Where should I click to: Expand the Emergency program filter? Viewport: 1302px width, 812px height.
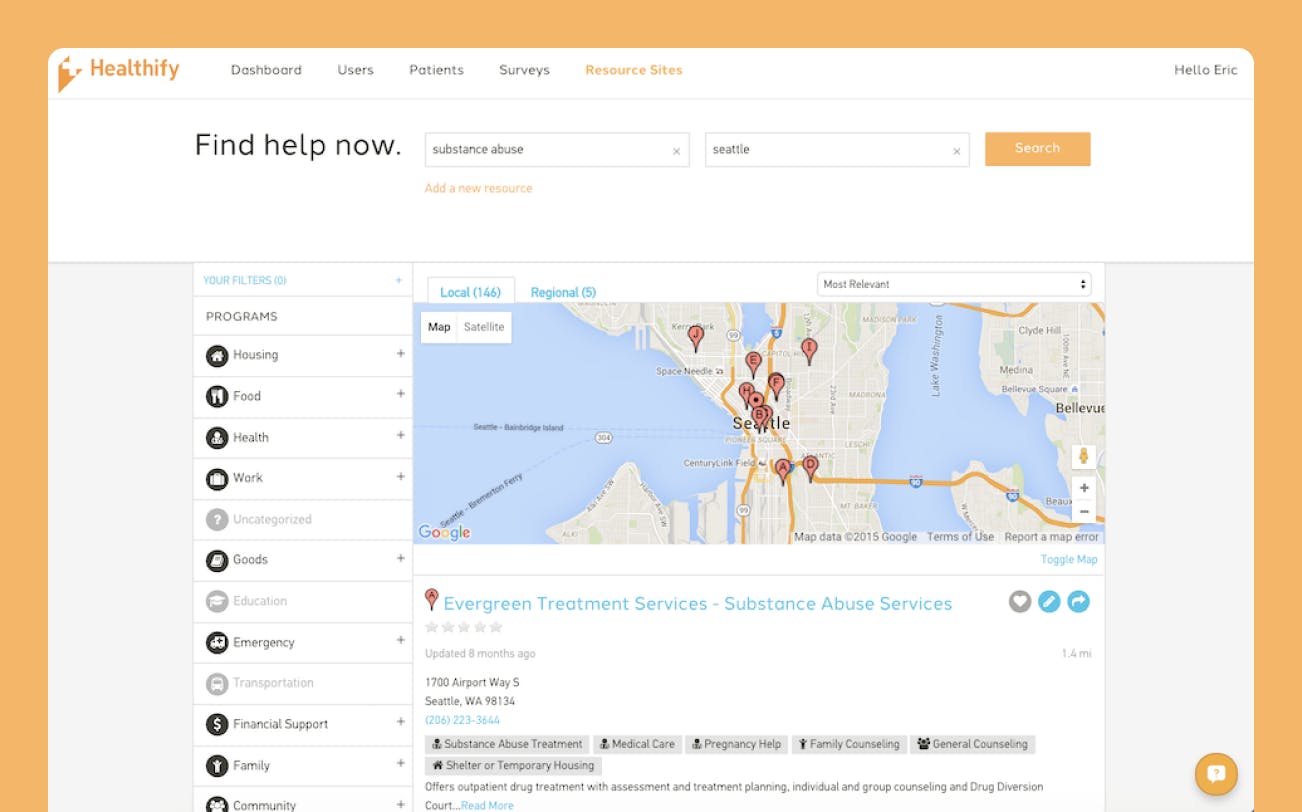coord(400,640)
